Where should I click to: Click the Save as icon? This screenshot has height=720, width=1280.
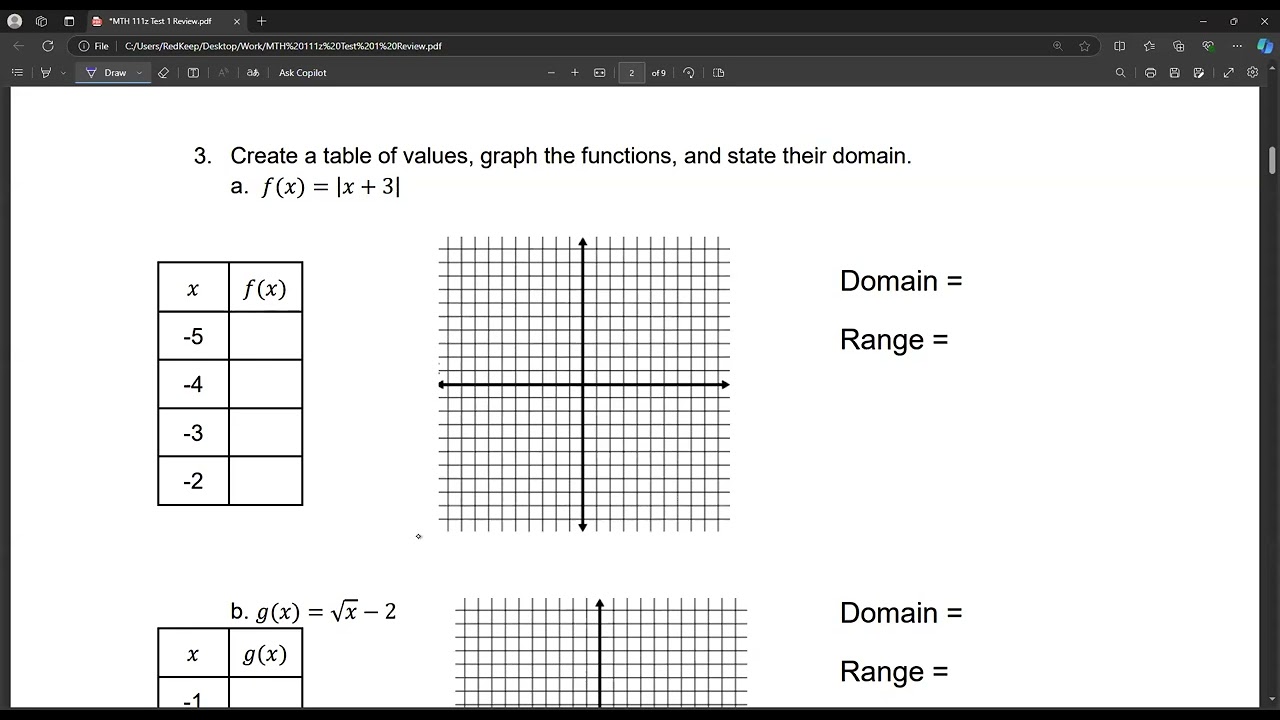(x=1199, y=73)
